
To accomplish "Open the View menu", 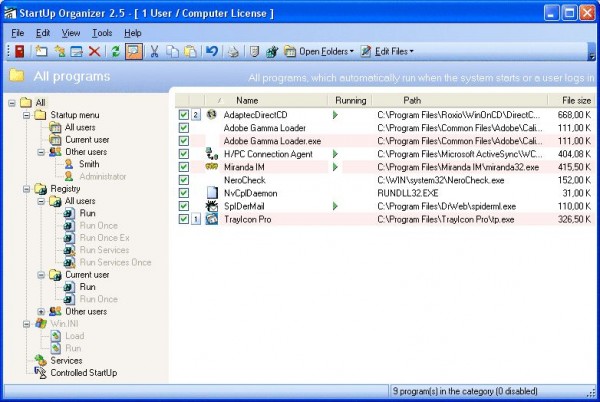I will tap(71, 33).
